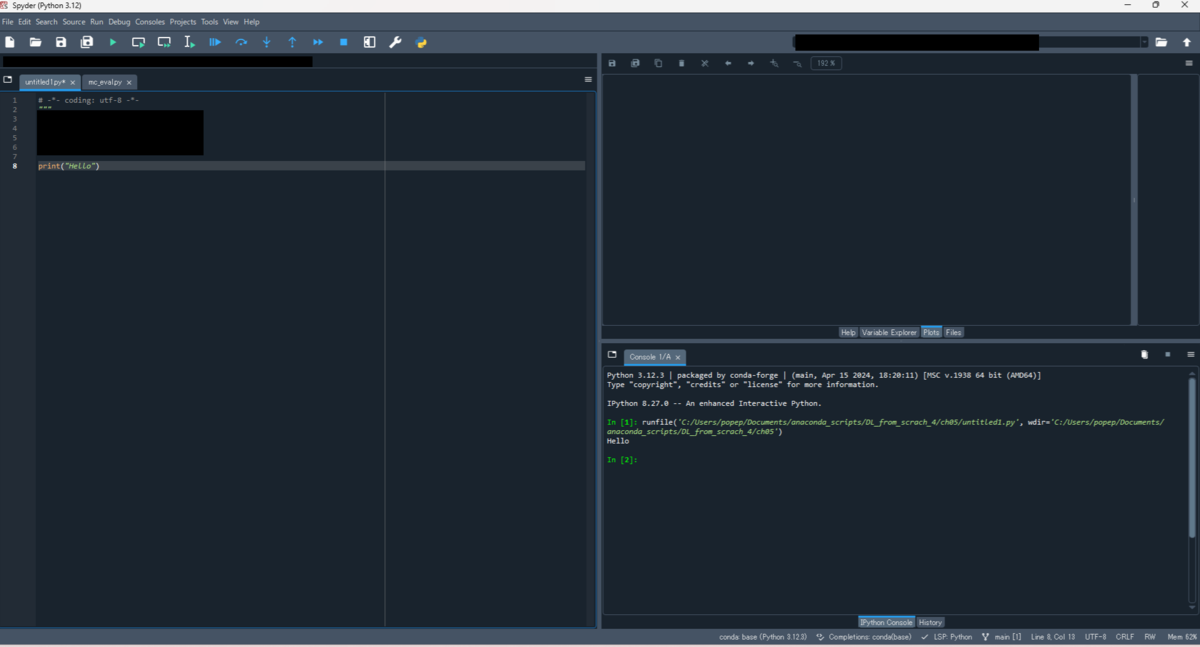Screen dimensions: 1200x647
Task: Browse for a working directory
Action: 1161,42
